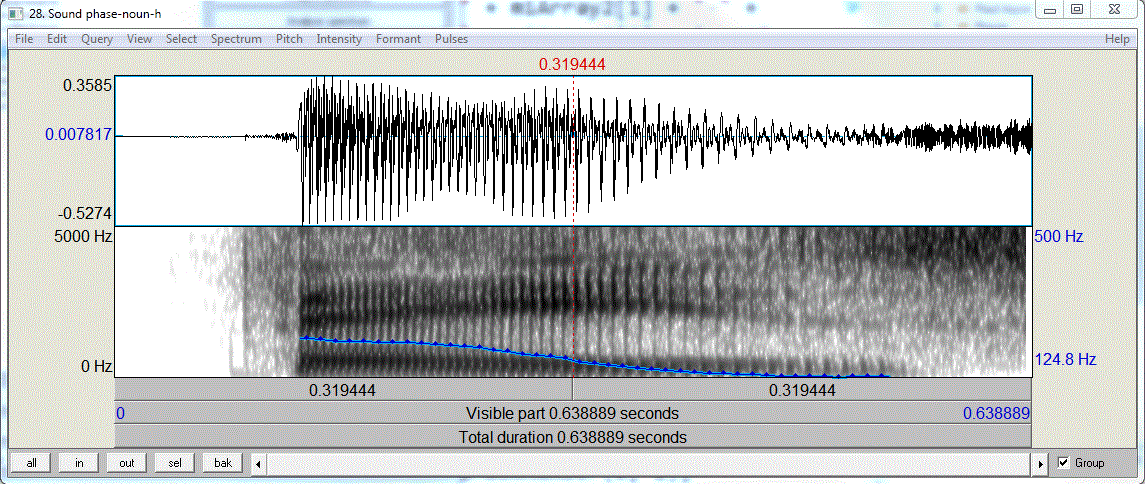Click the 'all' zoom button
This screenshot has height=484, width=1145.
coord(31,463)
